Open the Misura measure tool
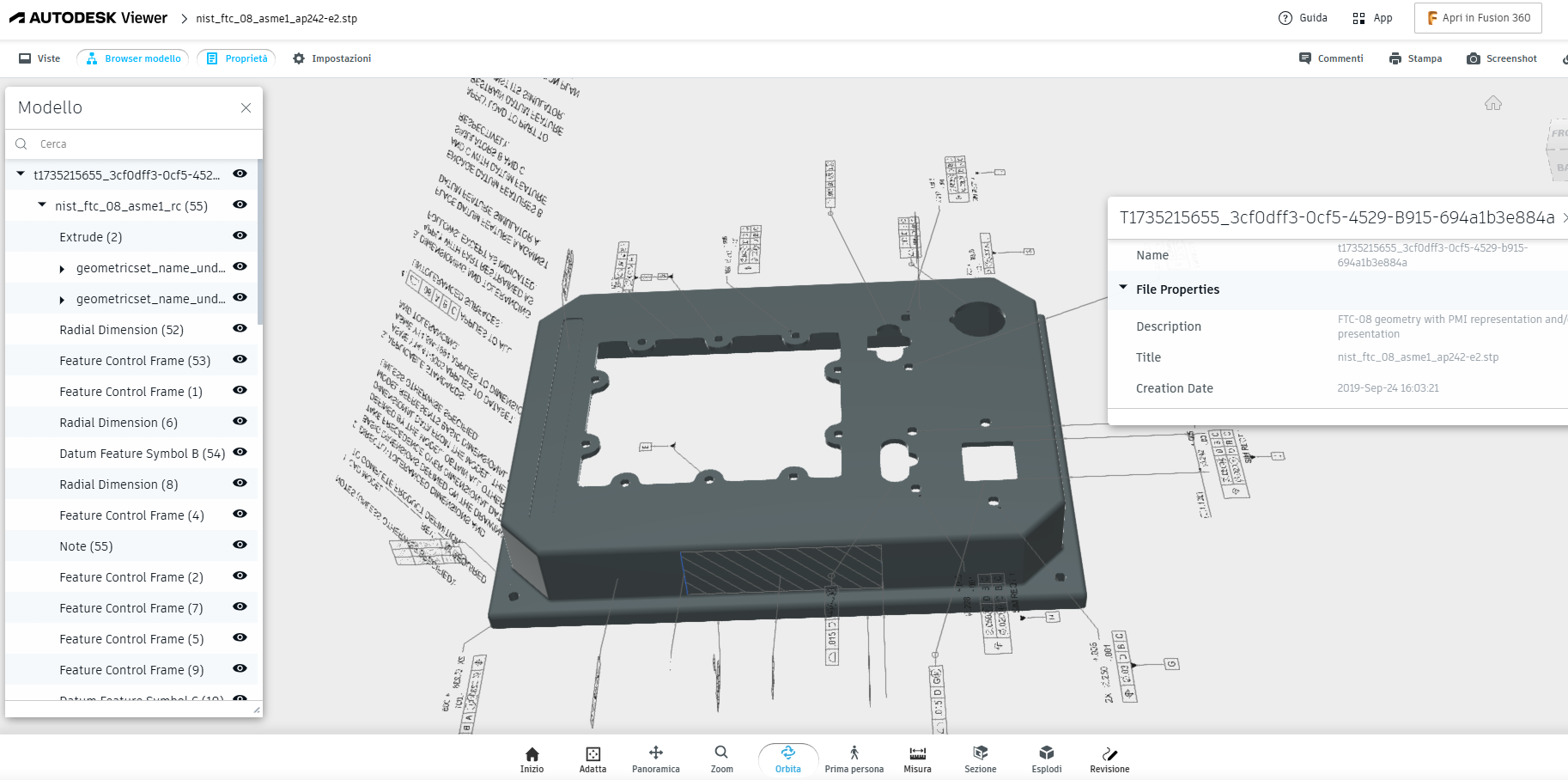 click(917, 759)
